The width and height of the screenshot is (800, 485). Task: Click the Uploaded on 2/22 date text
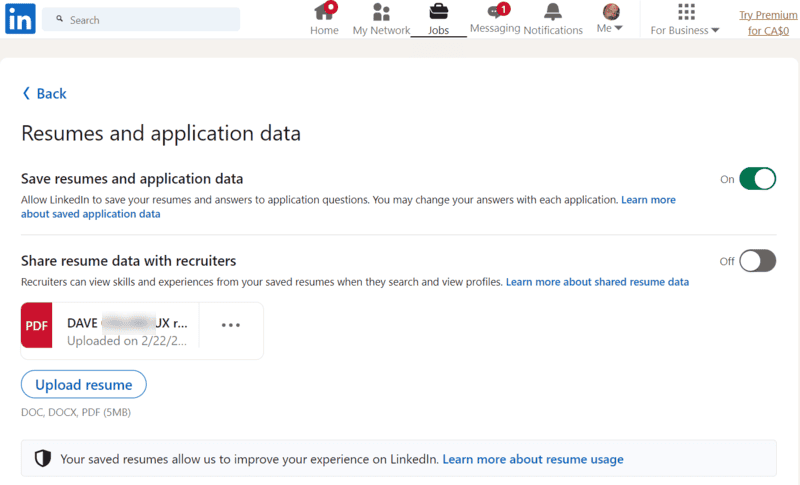127,341
